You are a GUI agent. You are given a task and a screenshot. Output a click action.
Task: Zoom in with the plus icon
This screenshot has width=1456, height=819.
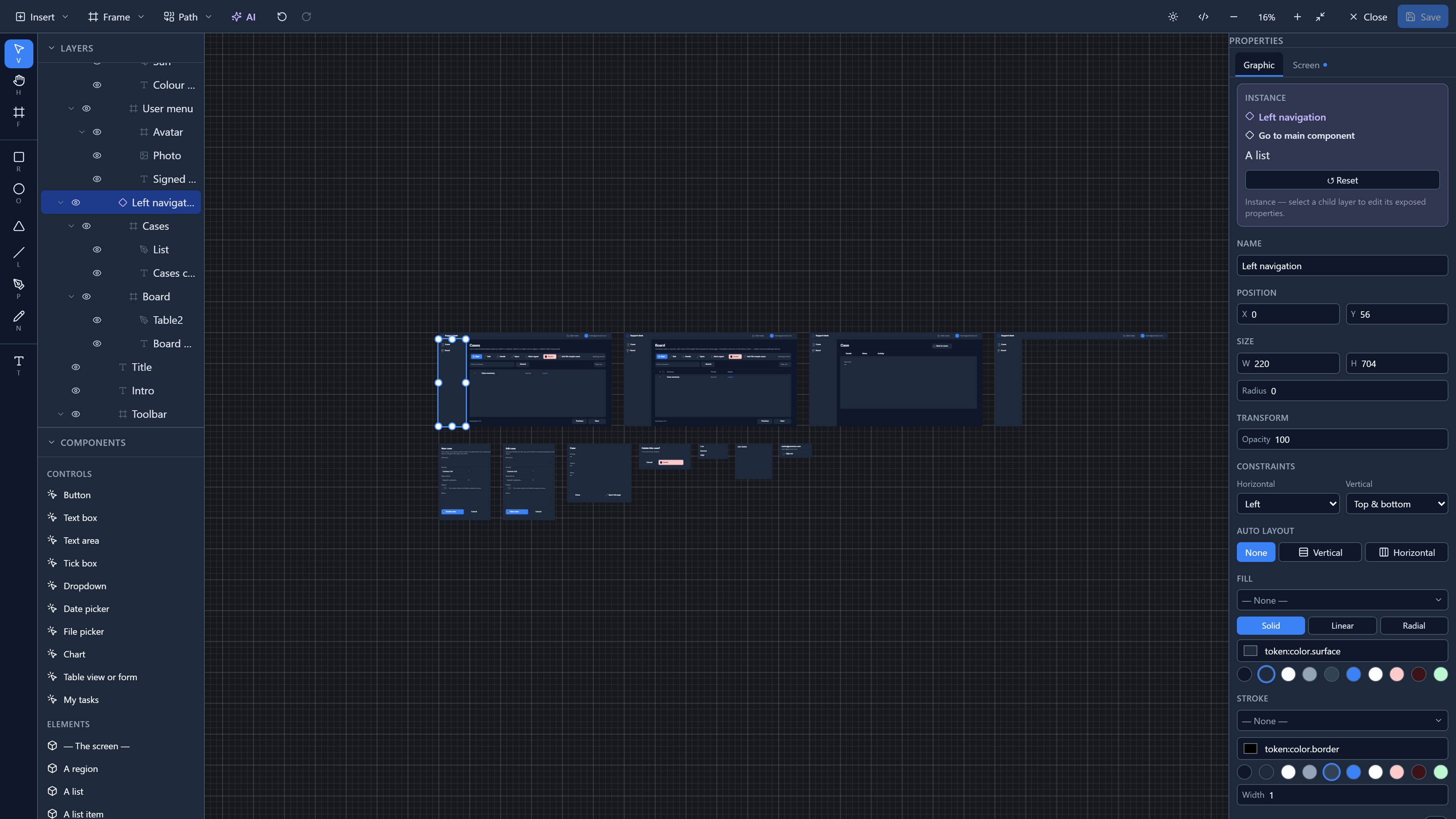[x=1297, y=17]
